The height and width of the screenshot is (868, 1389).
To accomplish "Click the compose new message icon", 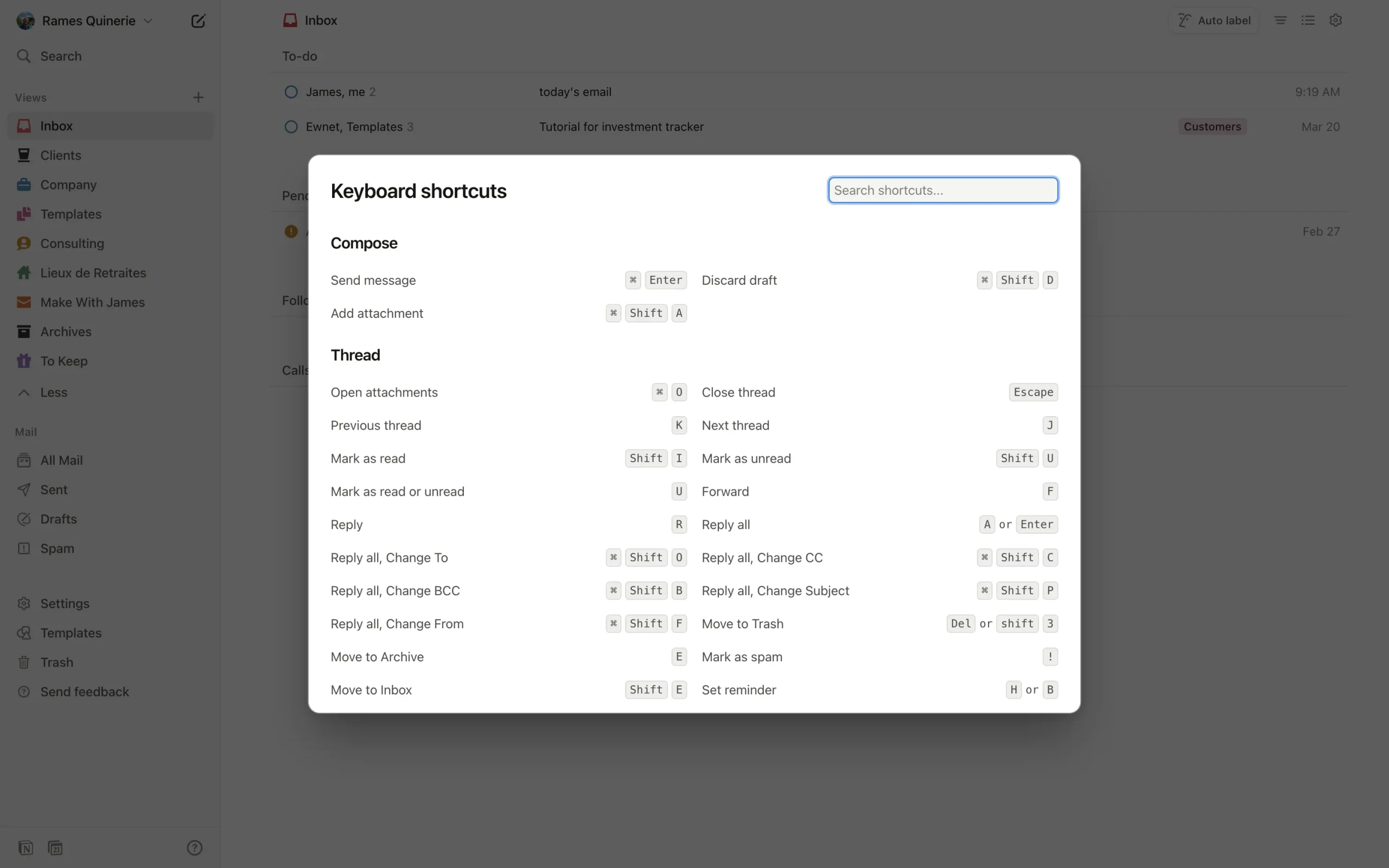I will [x=198, y=21].
